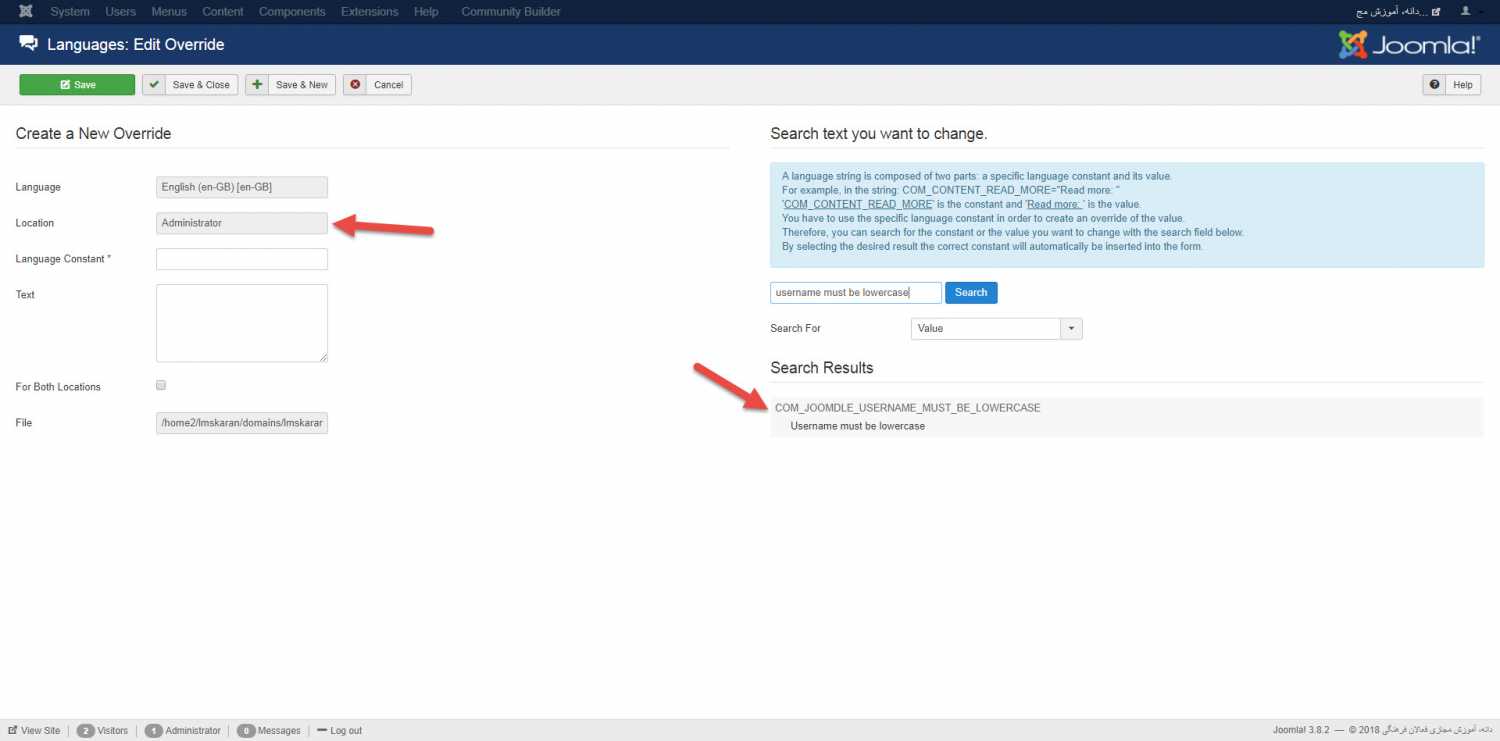Click into the Text textarea
The width and height of the screenshot is (1500, 741).
(x=242, y=322)
